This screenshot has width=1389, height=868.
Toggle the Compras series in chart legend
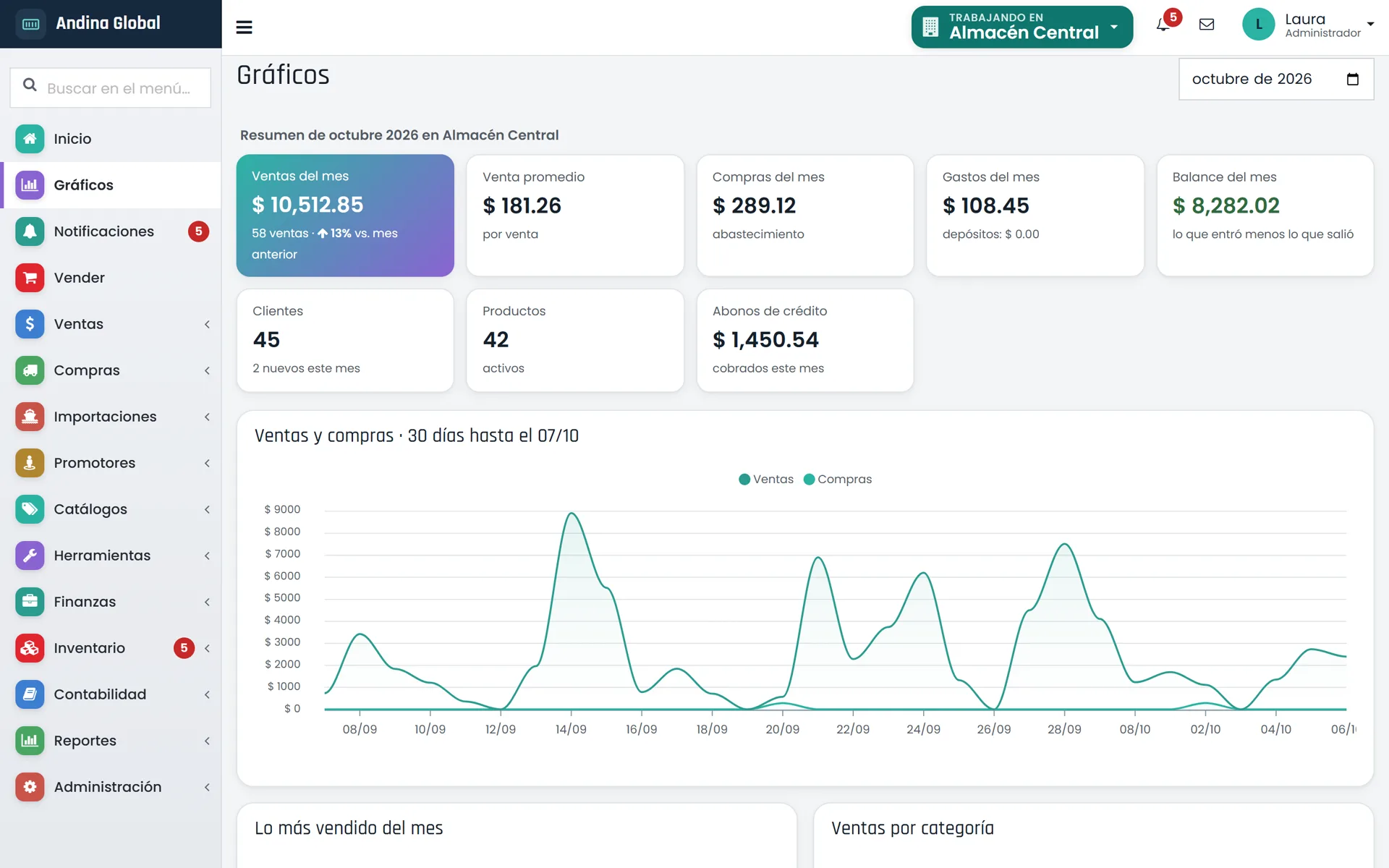point(838,480)
